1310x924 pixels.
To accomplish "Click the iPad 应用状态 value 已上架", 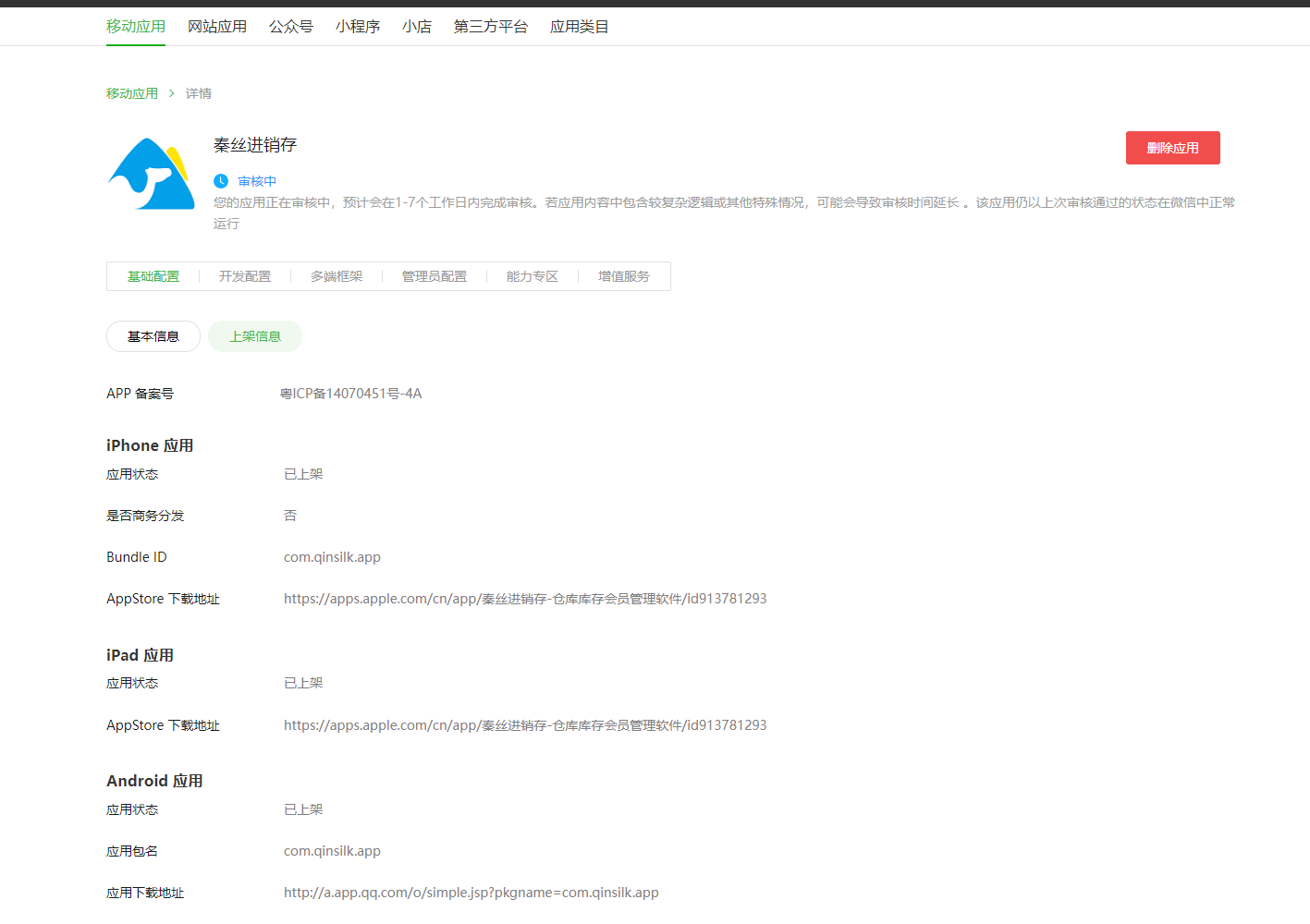I will 303,683.
